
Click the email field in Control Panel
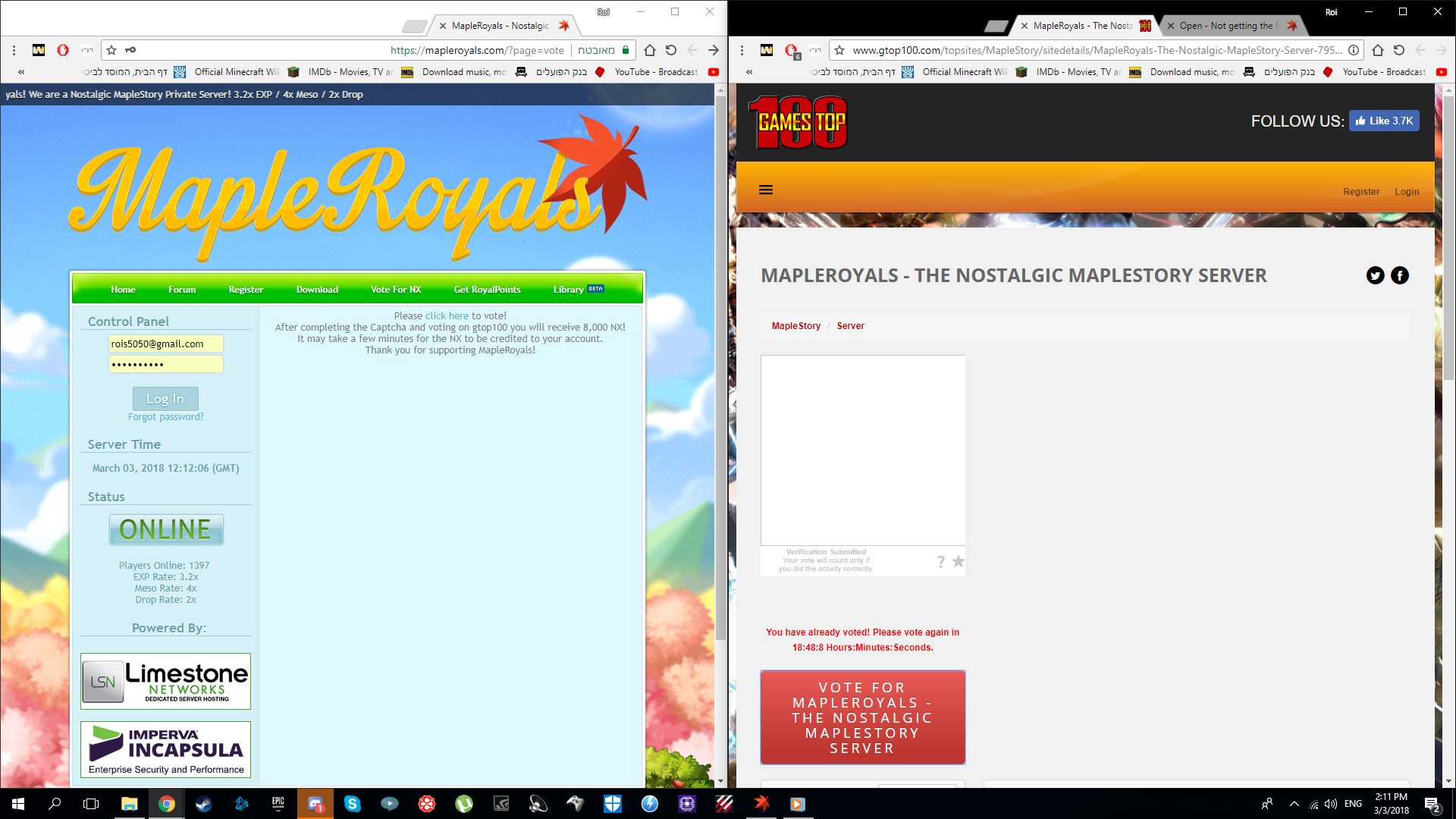165,344
